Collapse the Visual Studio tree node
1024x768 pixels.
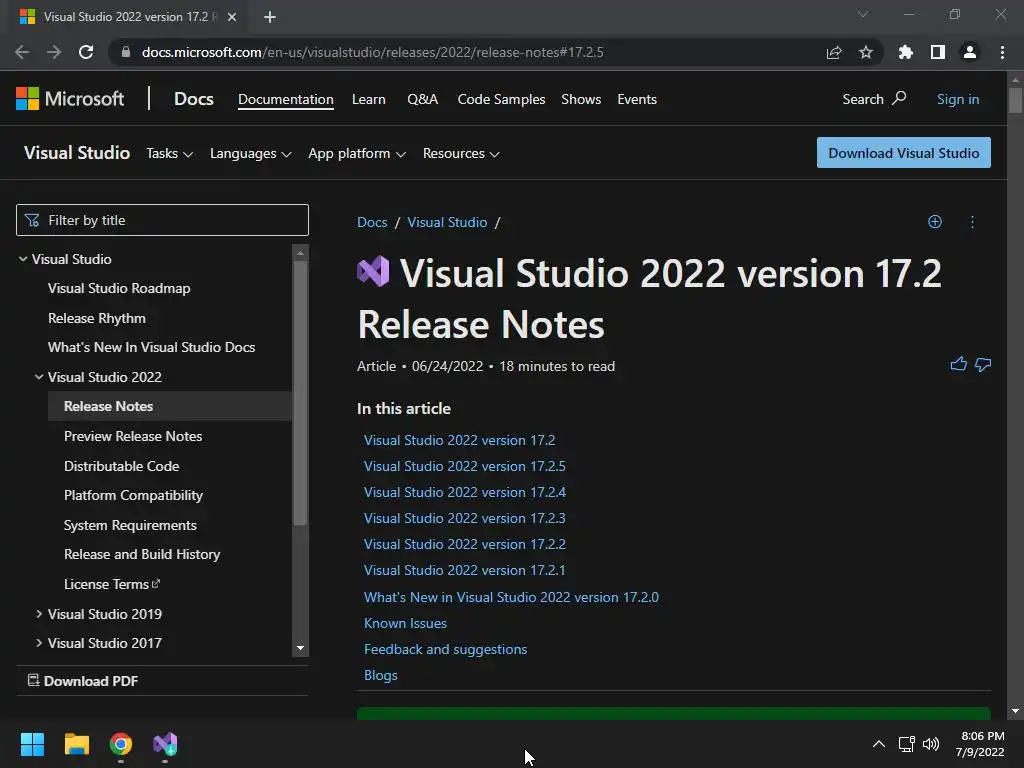(23, 259)
